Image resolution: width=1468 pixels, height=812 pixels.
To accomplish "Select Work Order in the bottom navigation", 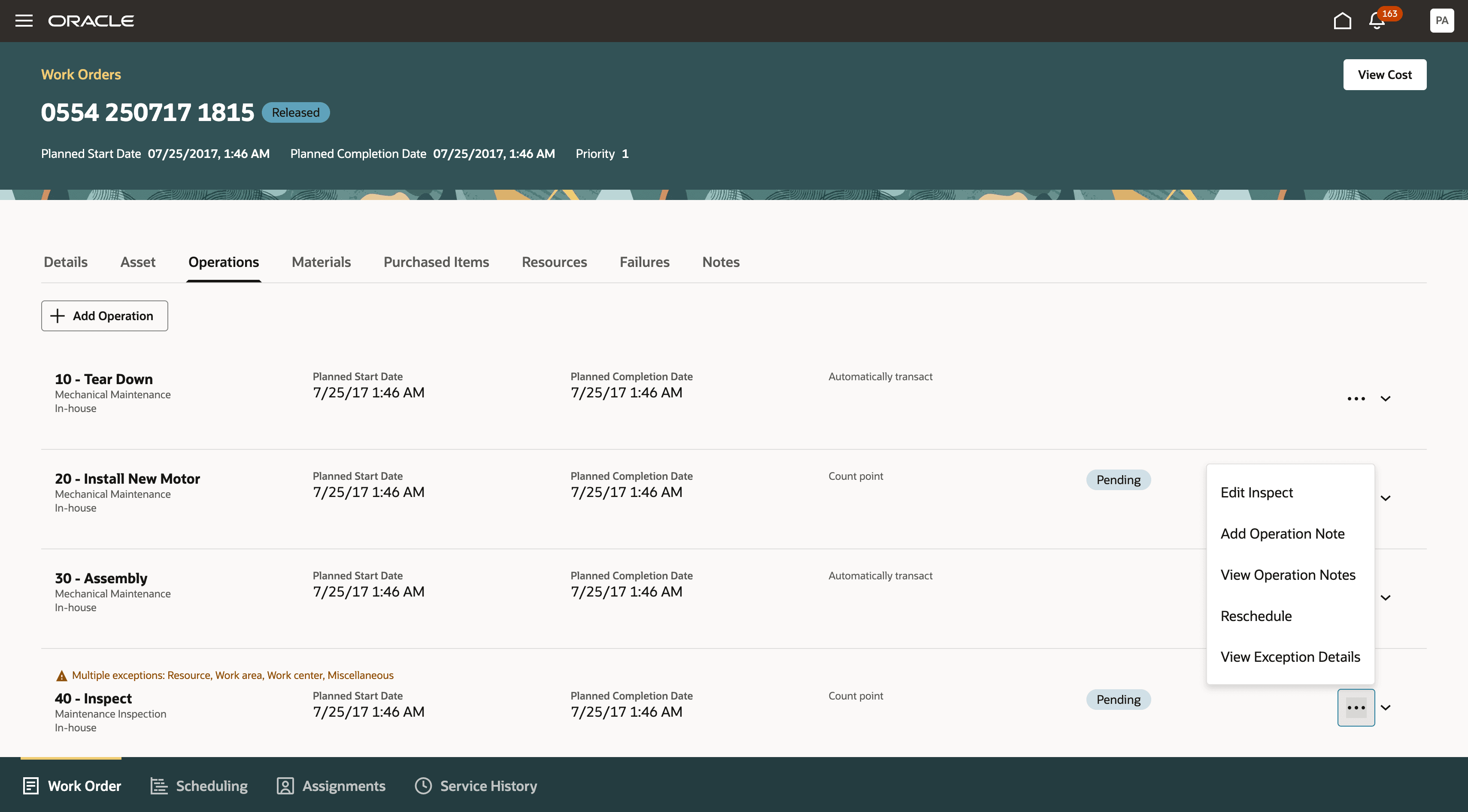I will coord(71,786).
